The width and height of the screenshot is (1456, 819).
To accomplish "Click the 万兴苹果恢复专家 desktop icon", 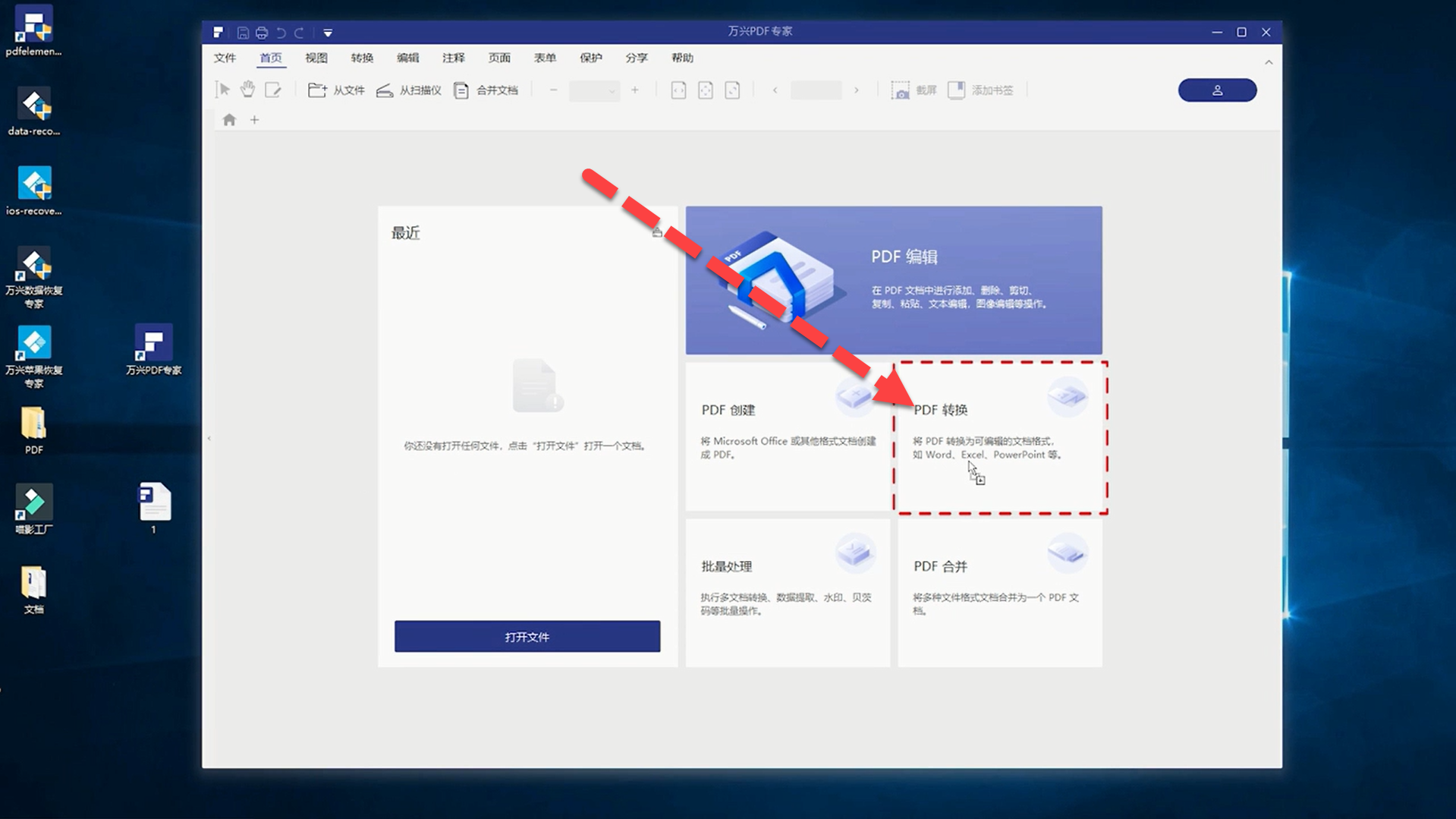I will [33, 357].
